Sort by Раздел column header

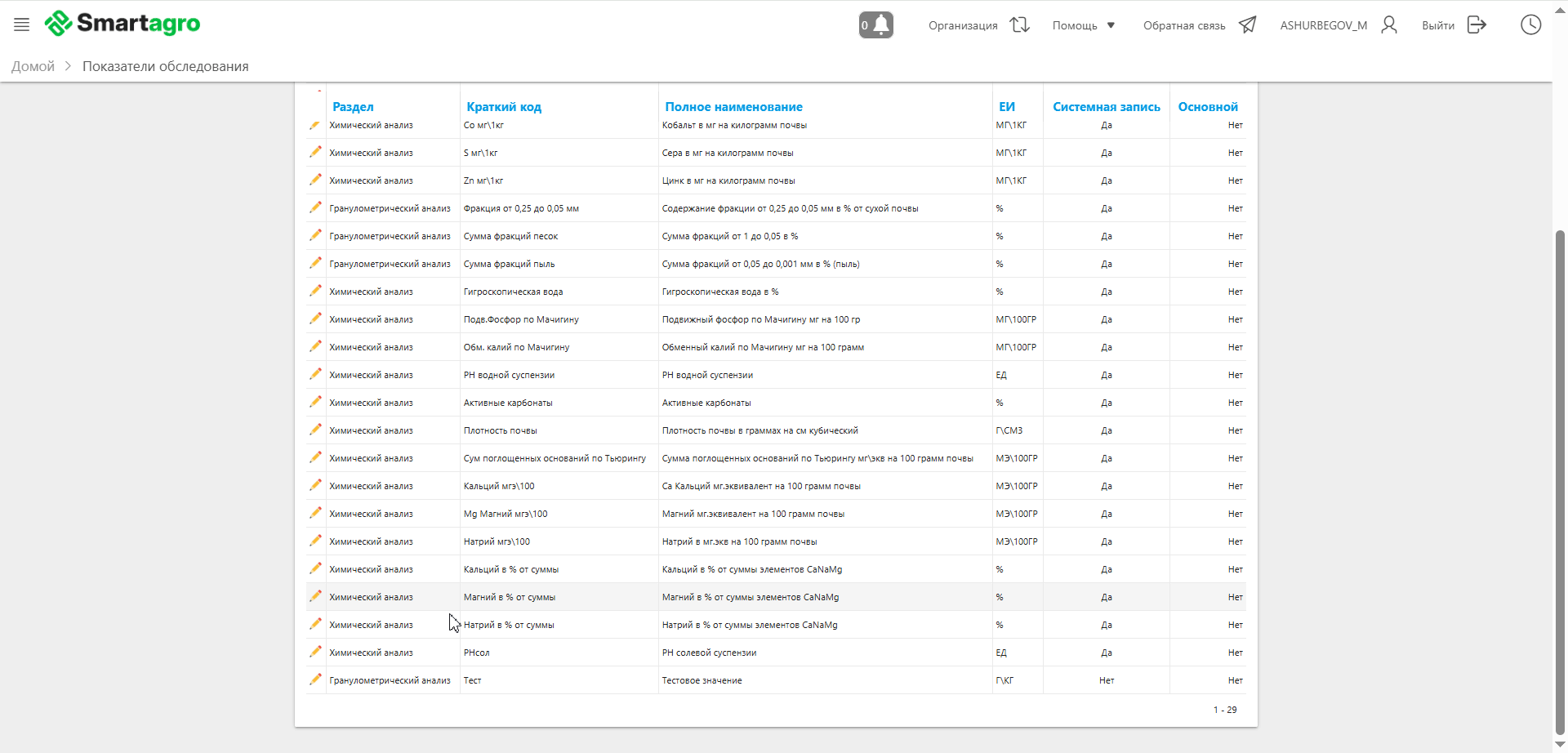coord(353,107)
